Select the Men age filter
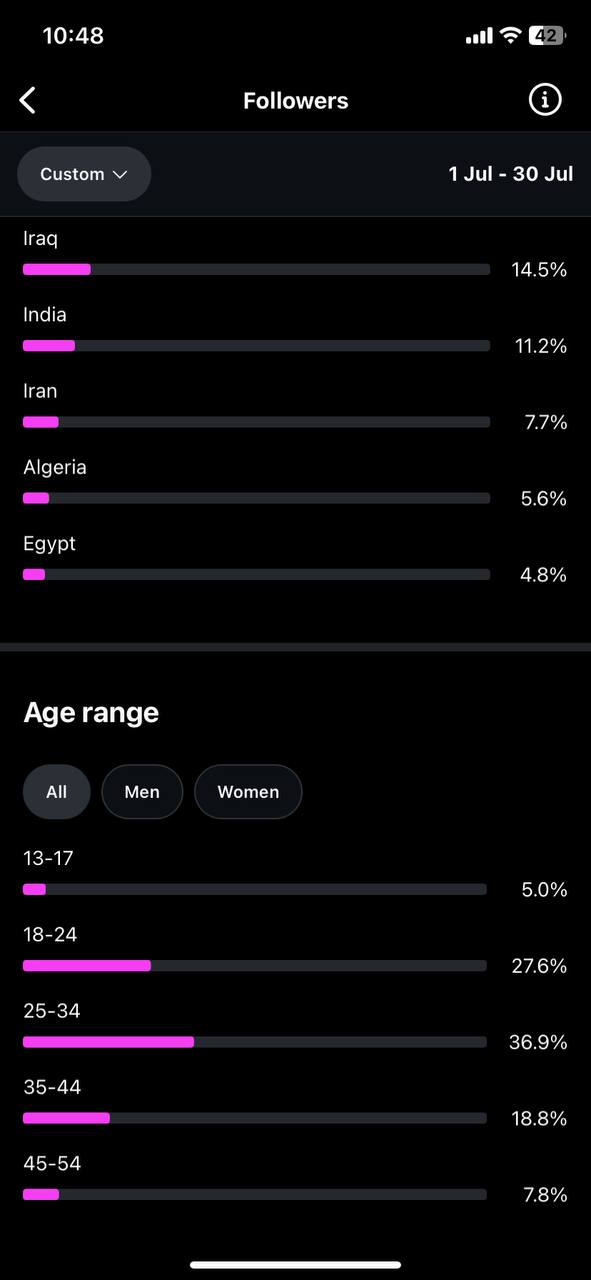 142,792
